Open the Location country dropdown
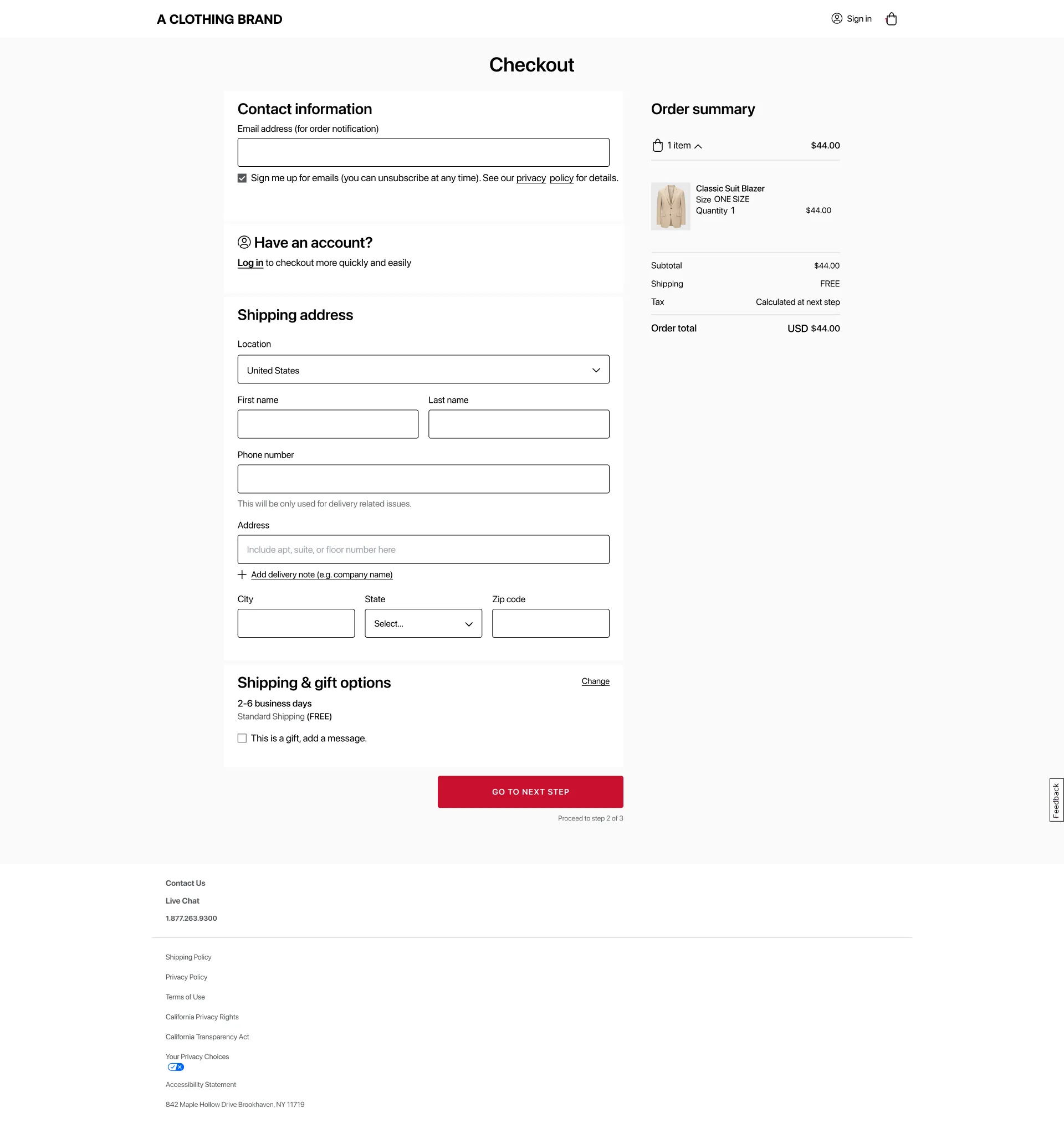Viewport: 1064px width, 1123px height. coord(423,370)
